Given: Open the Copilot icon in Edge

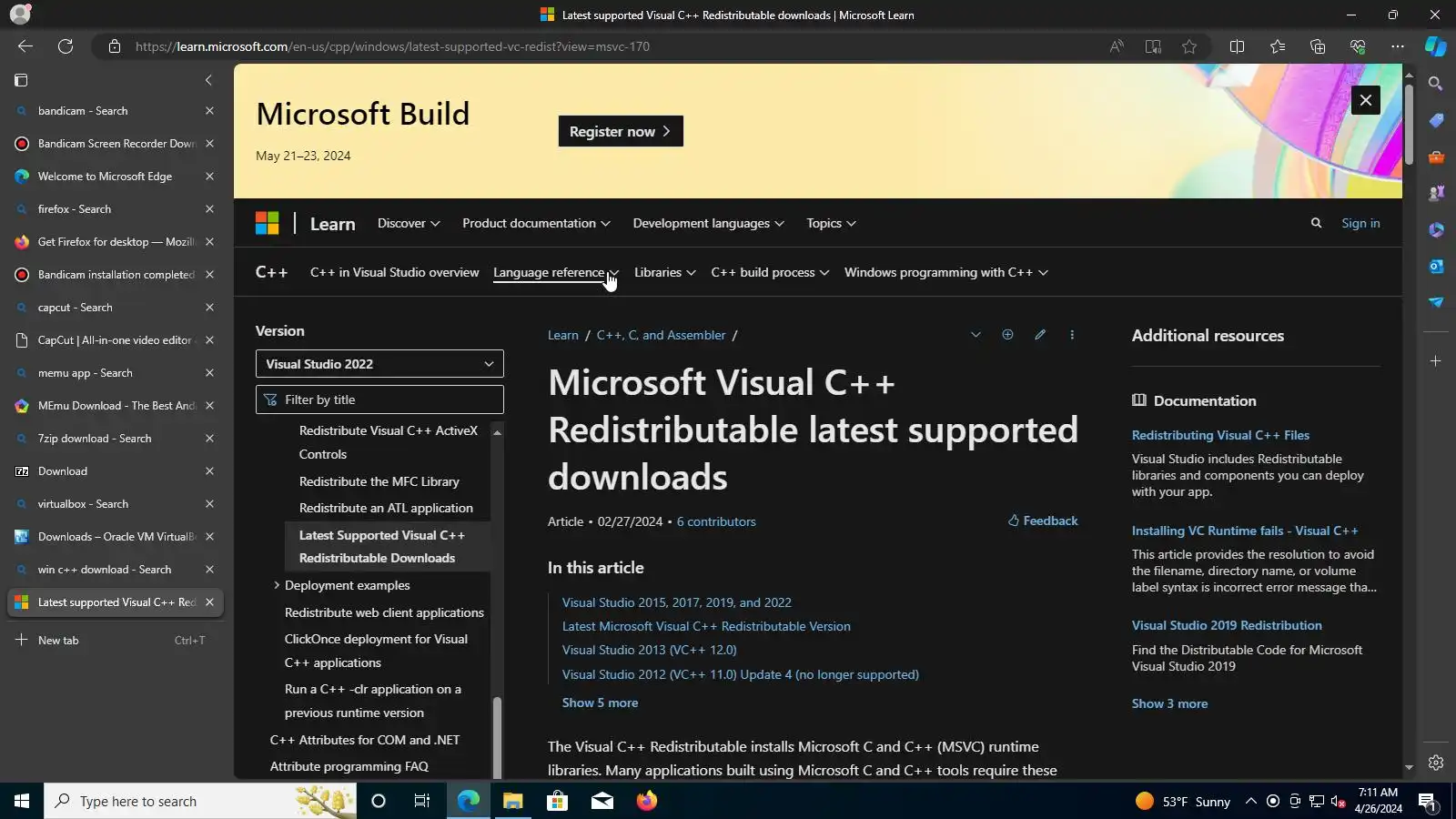Looking at the screenshot, I should pyautogui.click(x=1436, y=46).
